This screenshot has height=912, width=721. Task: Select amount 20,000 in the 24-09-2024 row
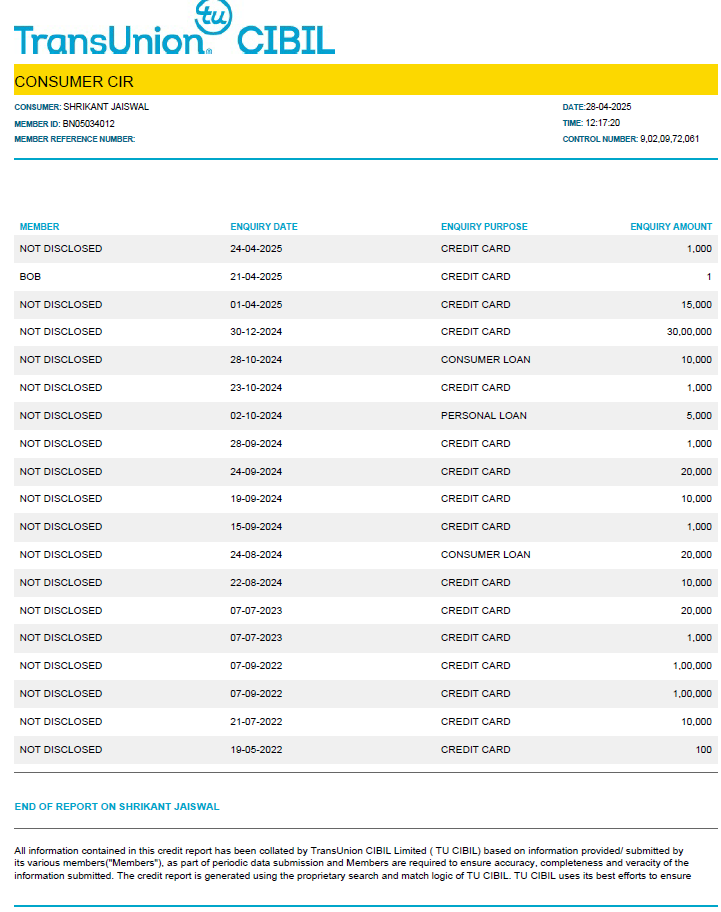[697, 471]
